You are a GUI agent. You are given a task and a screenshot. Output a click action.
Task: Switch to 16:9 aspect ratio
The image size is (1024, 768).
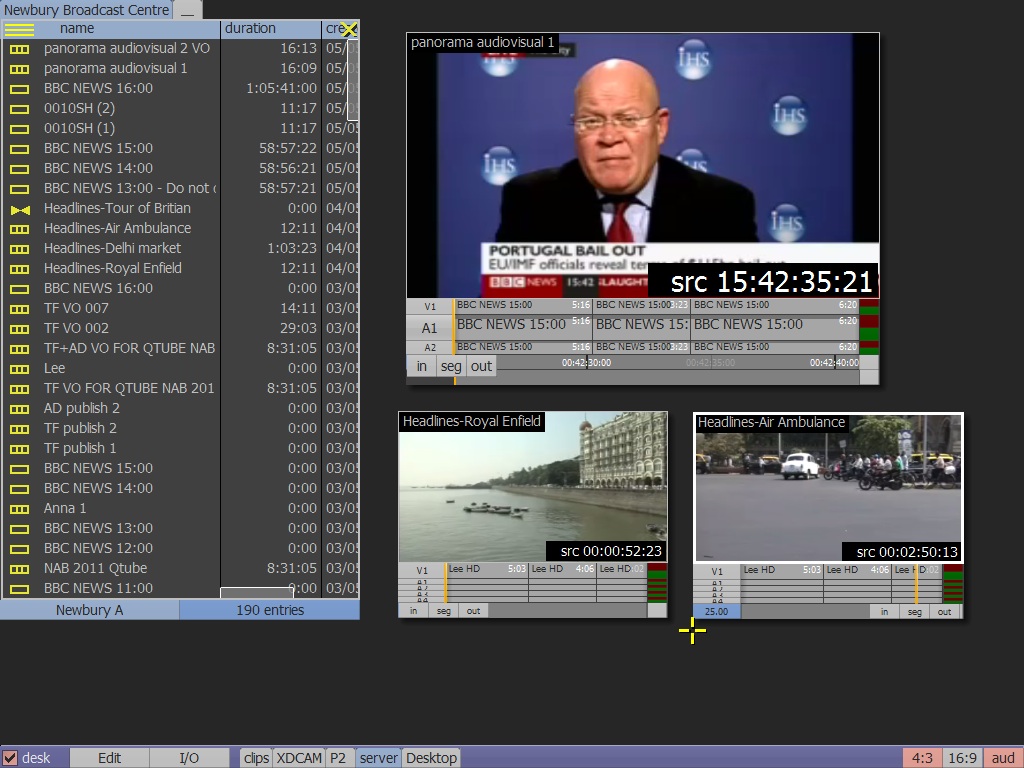point(962,758)
